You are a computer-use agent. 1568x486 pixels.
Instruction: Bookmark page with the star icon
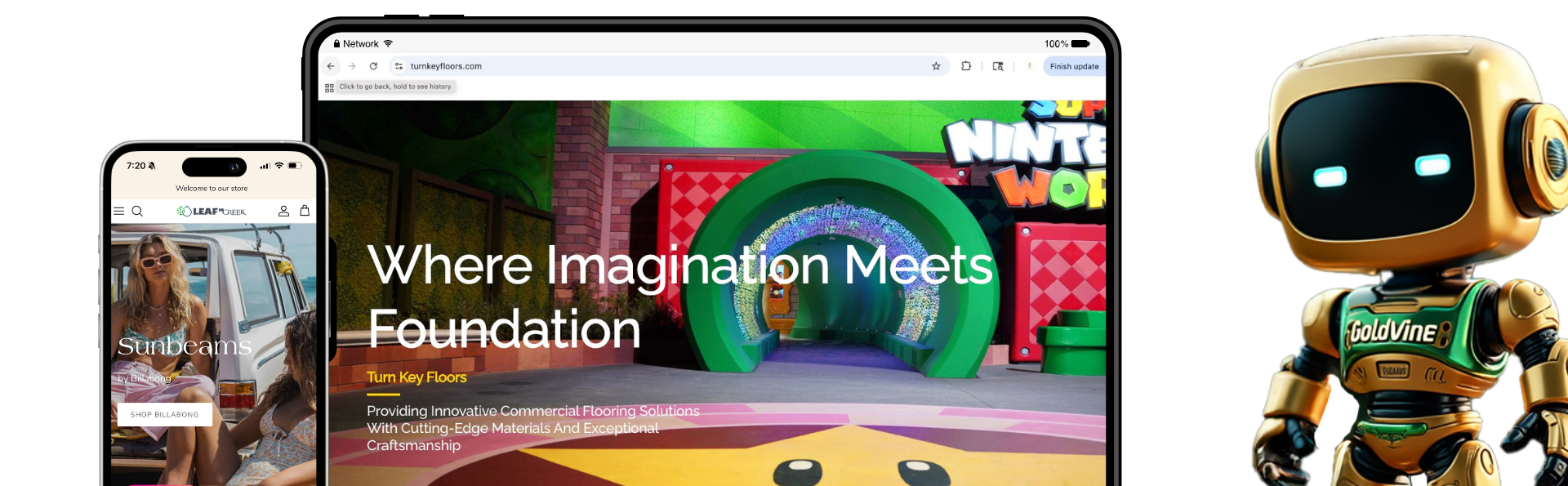tap(936, 66)
